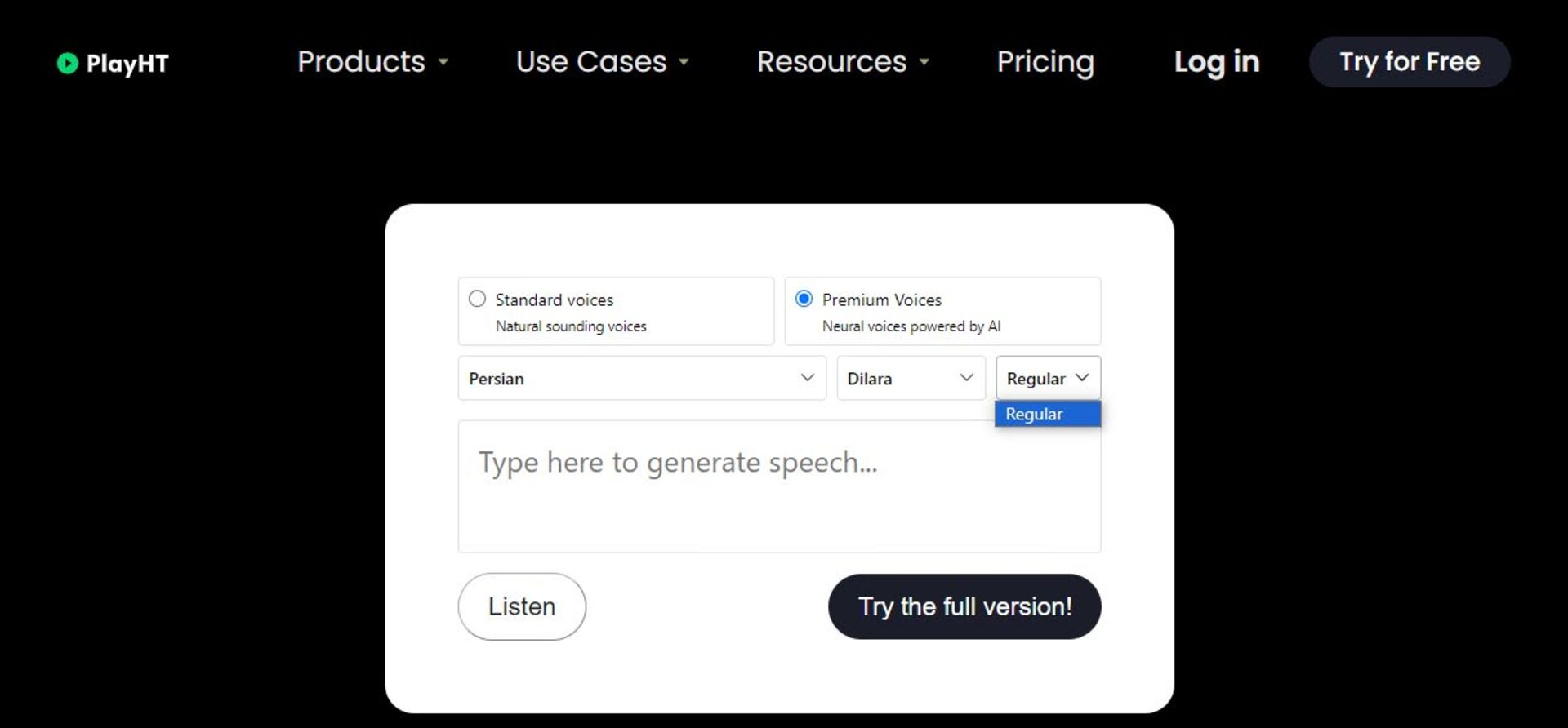Pick the highlighted Regular option in the list
Viewport: 1568px width, 728px height.
[x=1047, y=415]
